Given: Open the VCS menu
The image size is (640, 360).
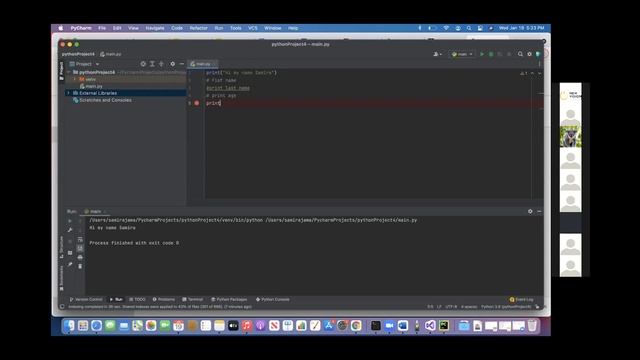Looking at the screenshot, I should click(x=253, y=28).
